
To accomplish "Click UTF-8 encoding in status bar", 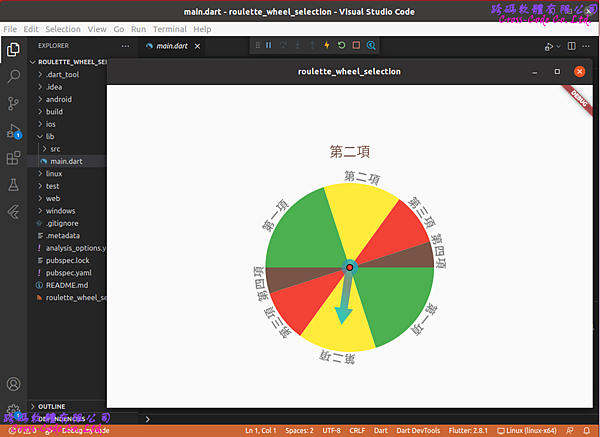I will (331, 431).
